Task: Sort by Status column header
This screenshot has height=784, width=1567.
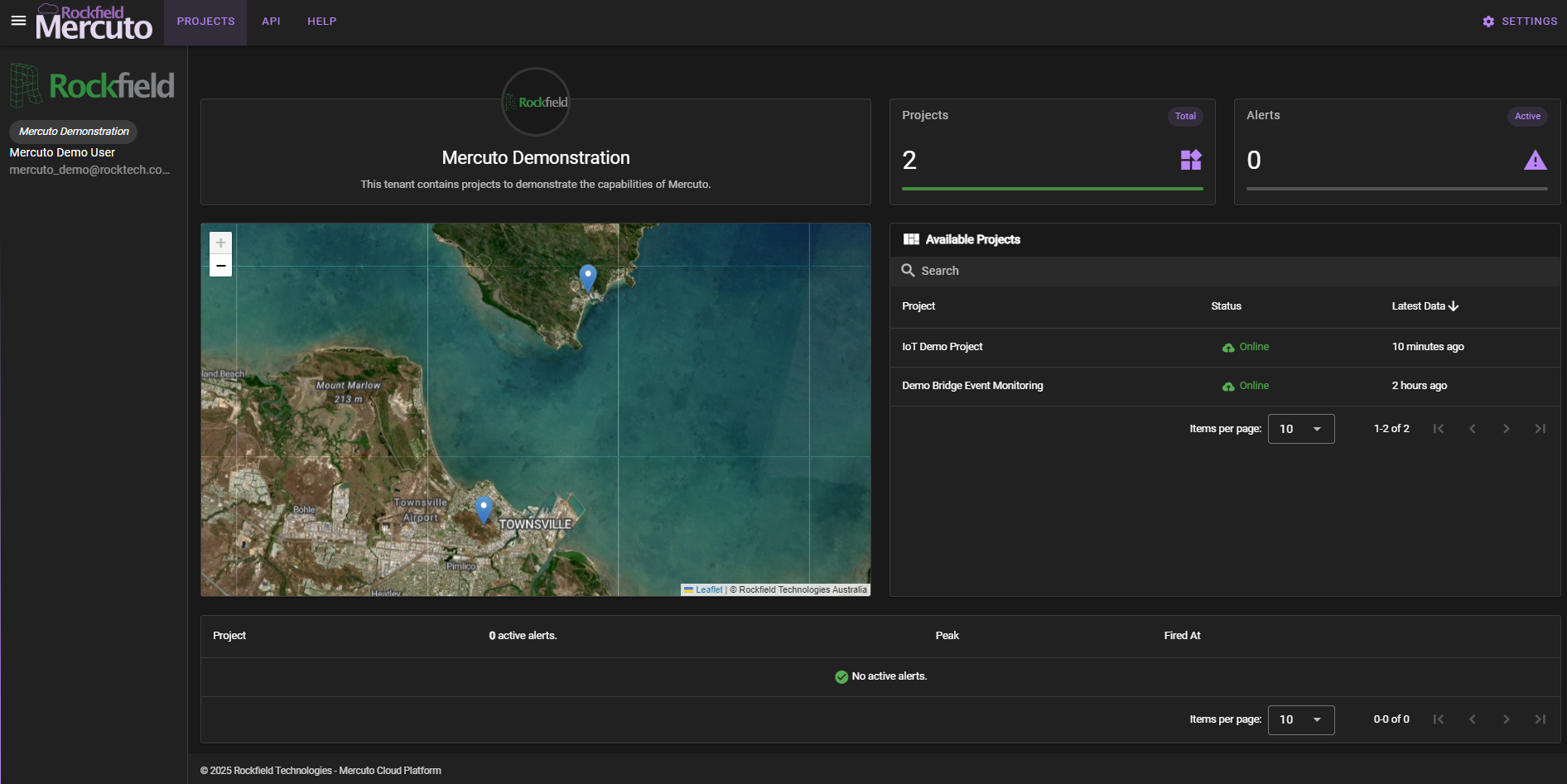Action: (1226, 306)
